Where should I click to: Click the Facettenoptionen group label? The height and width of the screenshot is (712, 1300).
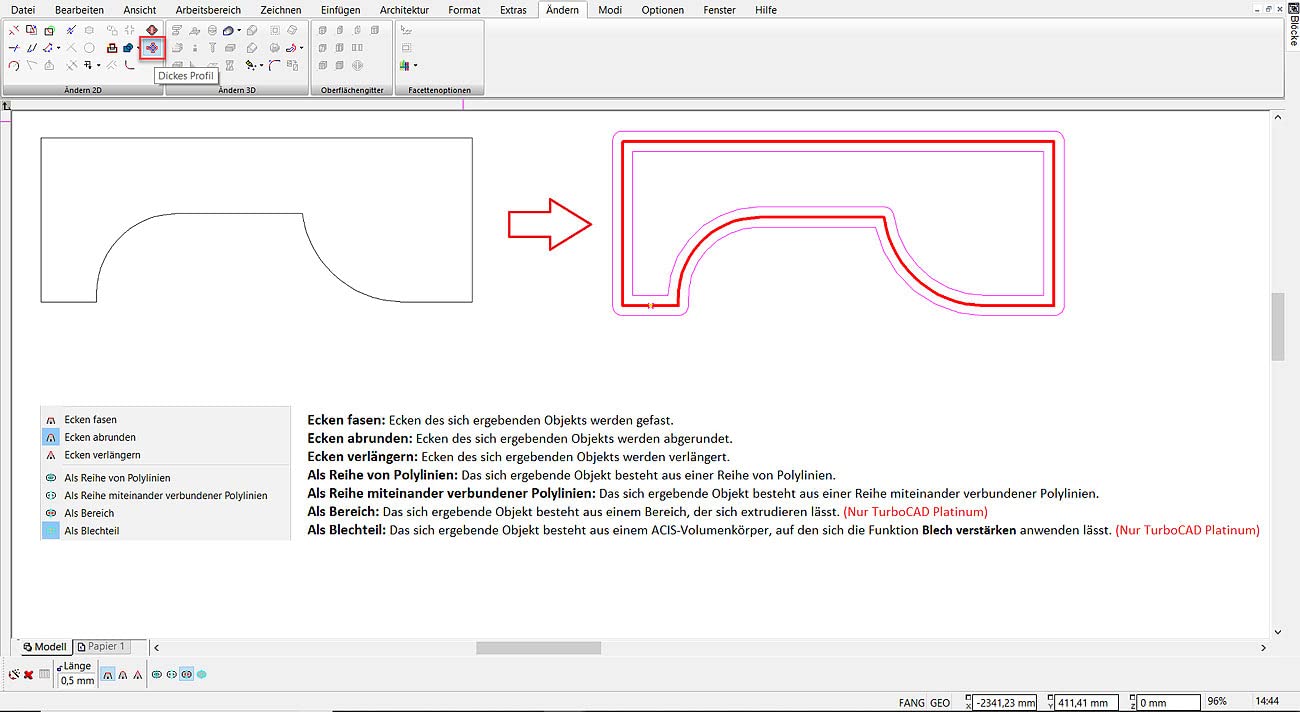(x=440, y=90)
